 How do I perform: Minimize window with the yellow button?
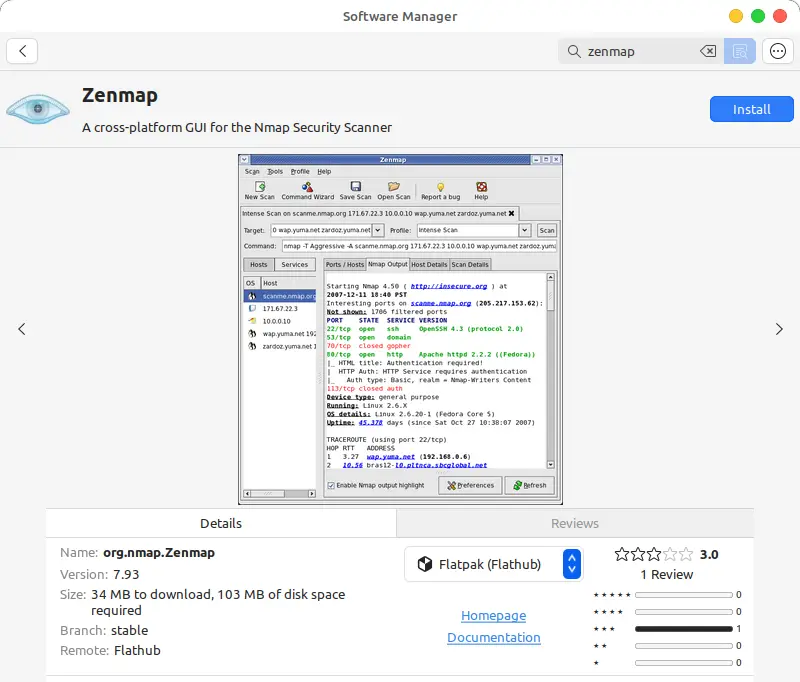coord(736,16)
